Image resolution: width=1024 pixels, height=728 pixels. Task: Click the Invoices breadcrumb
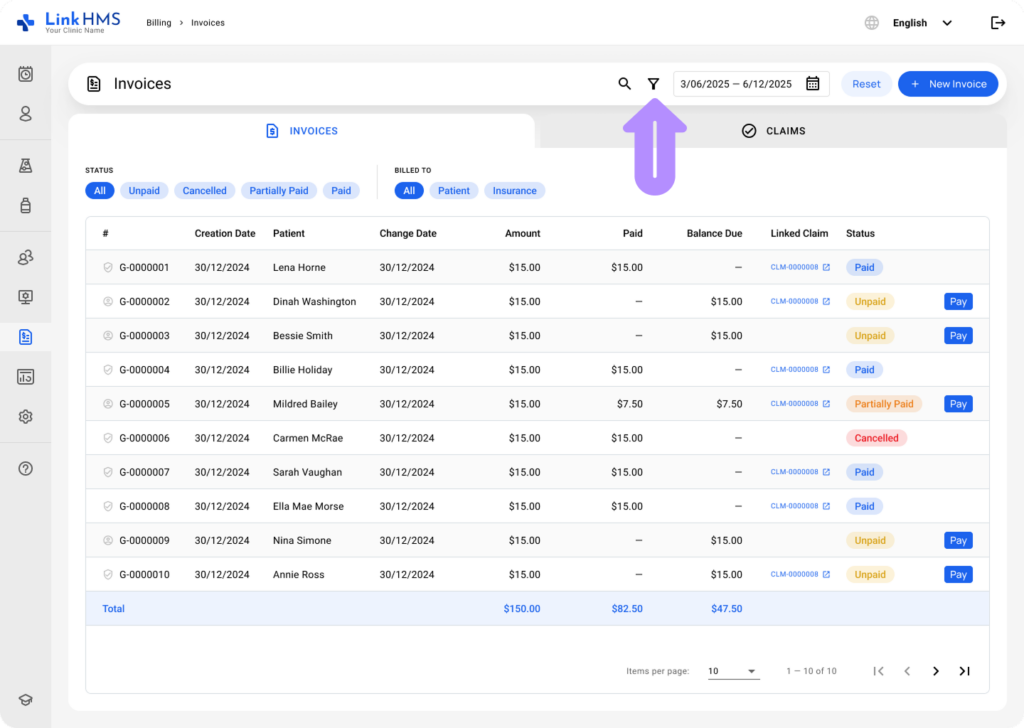208,23
